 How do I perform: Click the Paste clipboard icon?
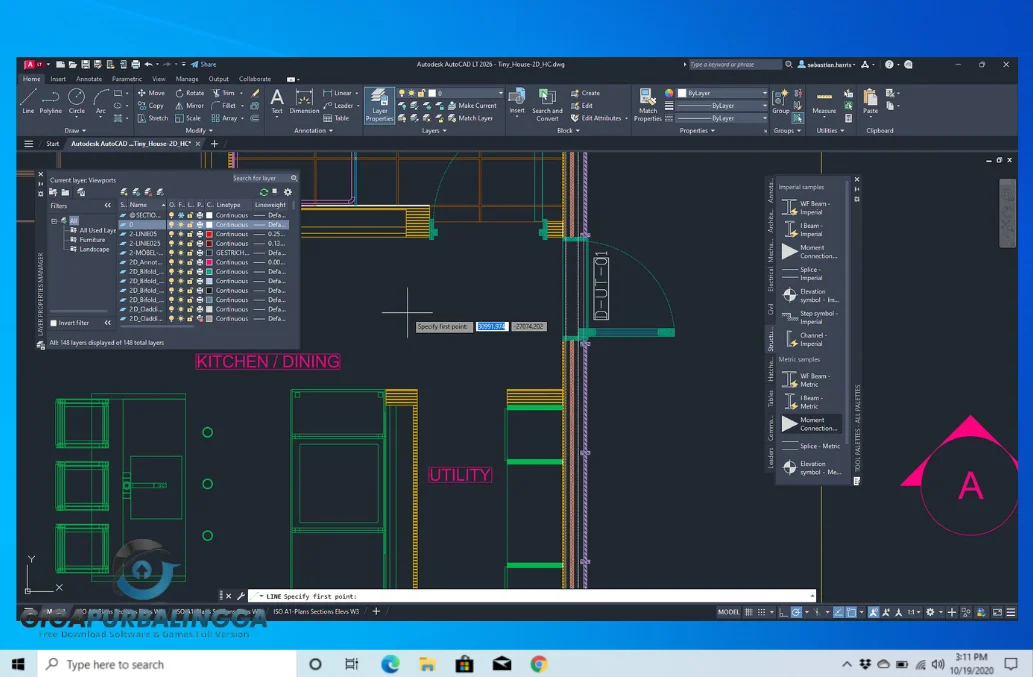click(x=870, y=102)
